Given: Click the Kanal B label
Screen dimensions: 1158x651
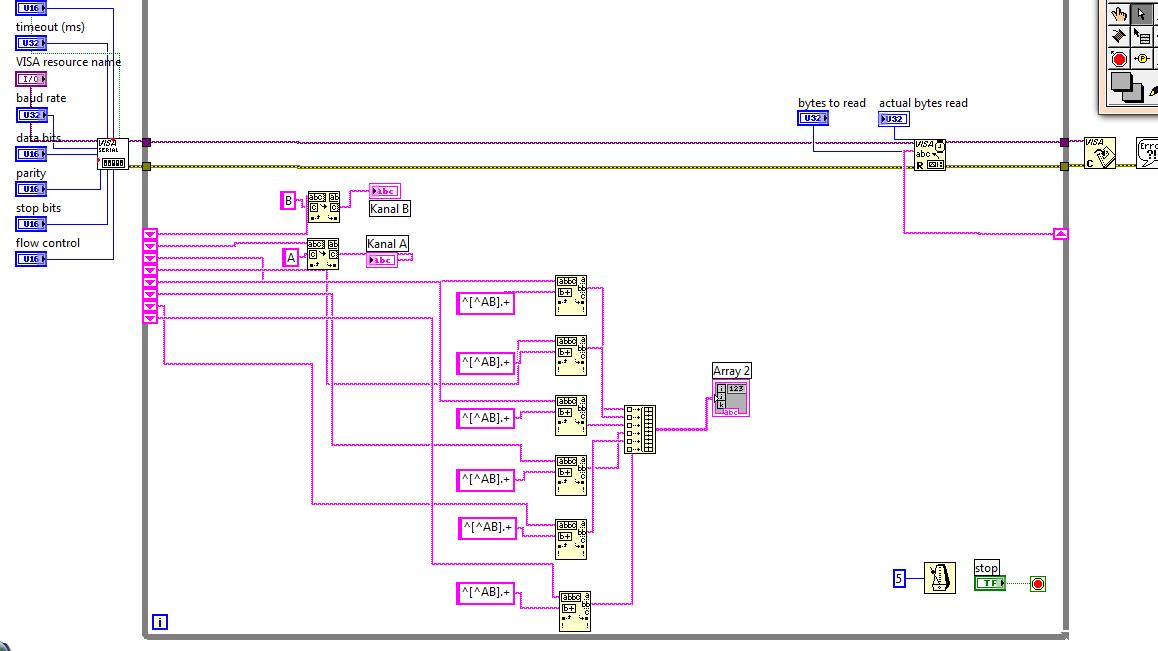Looking at the screenshot, I should (389, 208).
